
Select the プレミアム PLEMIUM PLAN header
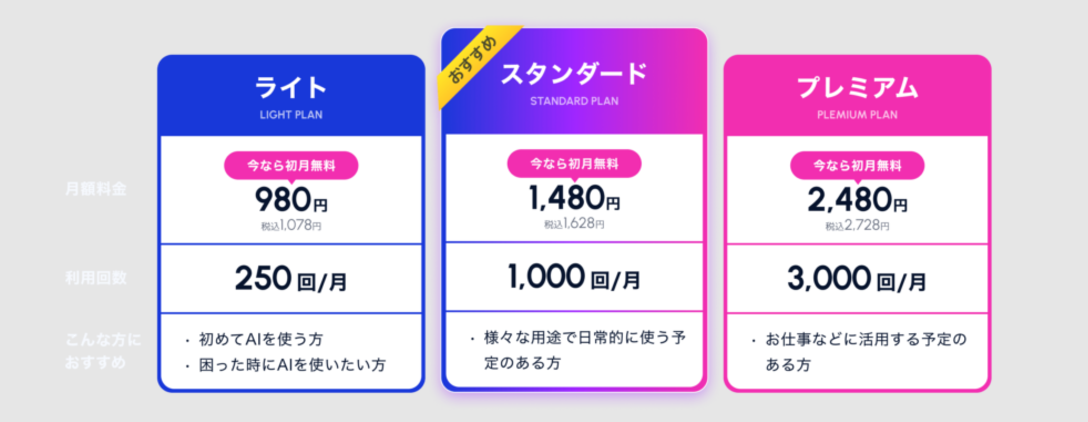(x=857, y=96)
